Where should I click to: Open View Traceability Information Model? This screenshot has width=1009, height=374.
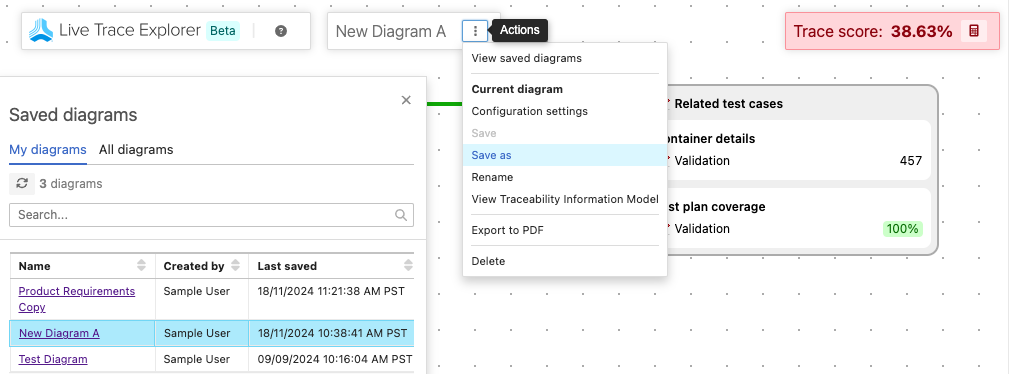click(564, 199)
